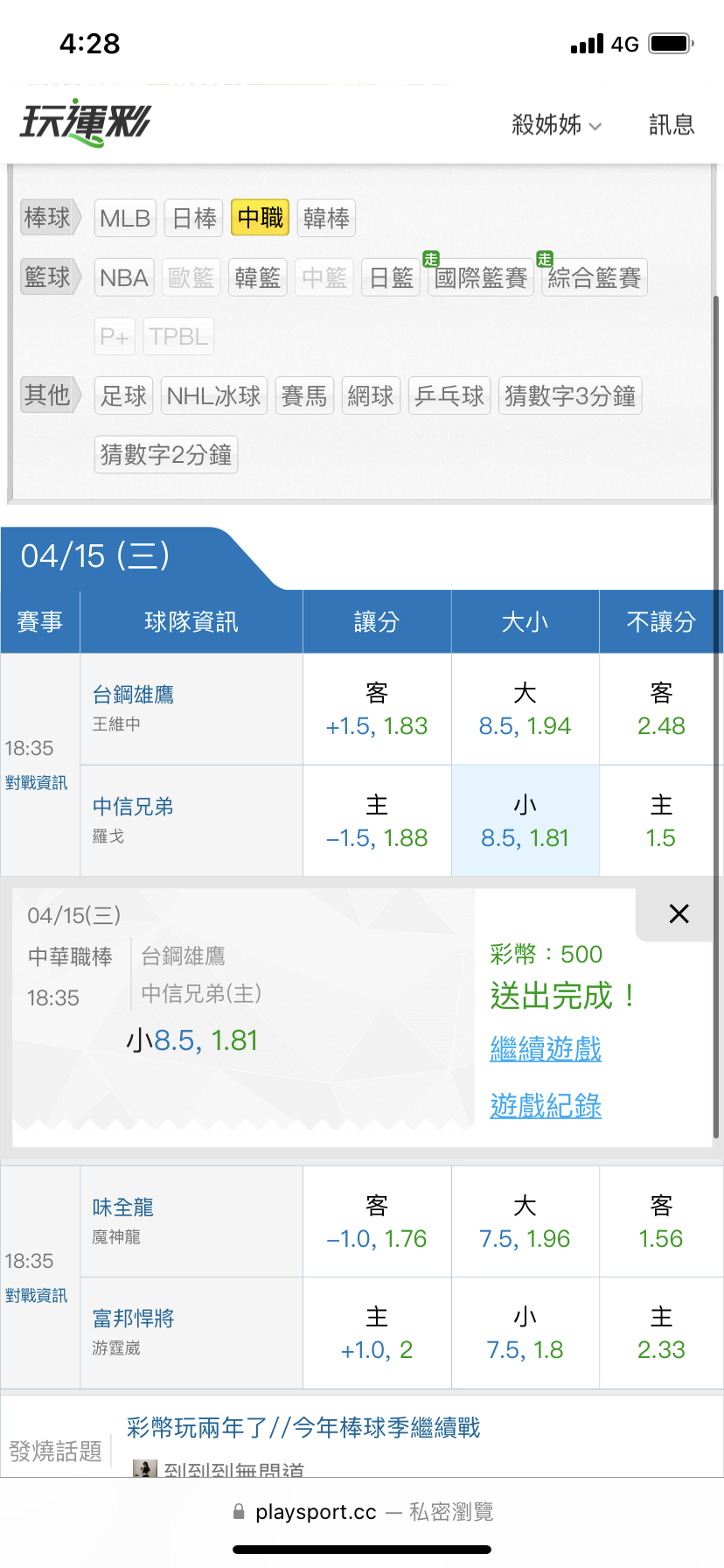Select the MLB league tab
This screenshot has height=1568, width=724.
[125, 218]
